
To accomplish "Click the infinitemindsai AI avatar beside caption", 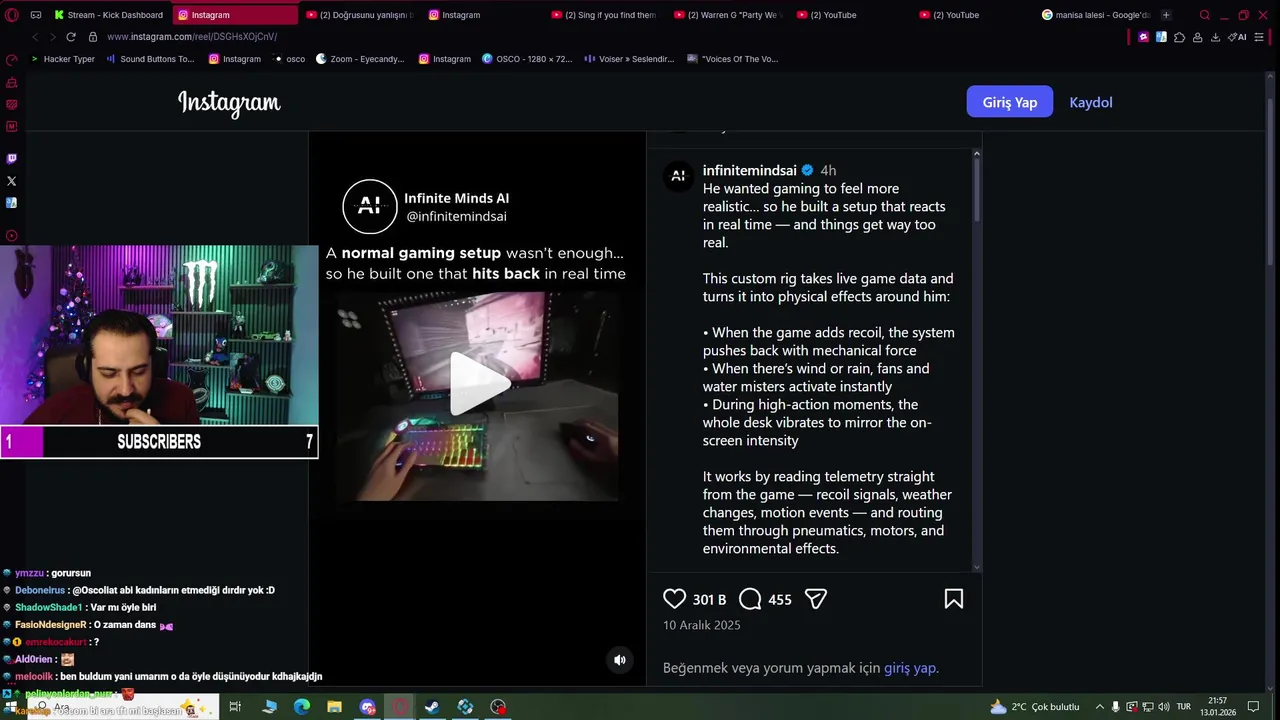I will (x=678, y=176).
